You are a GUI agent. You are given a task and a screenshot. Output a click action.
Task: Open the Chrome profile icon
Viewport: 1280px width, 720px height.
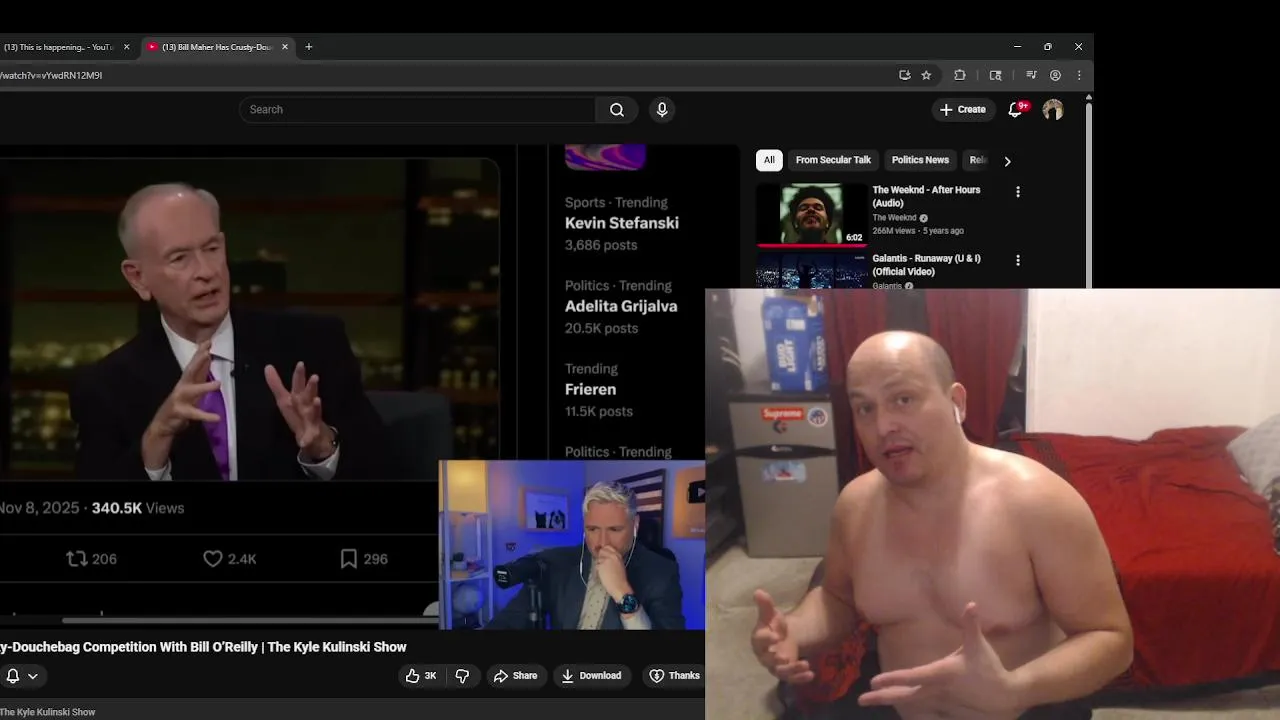point(1055,75)
